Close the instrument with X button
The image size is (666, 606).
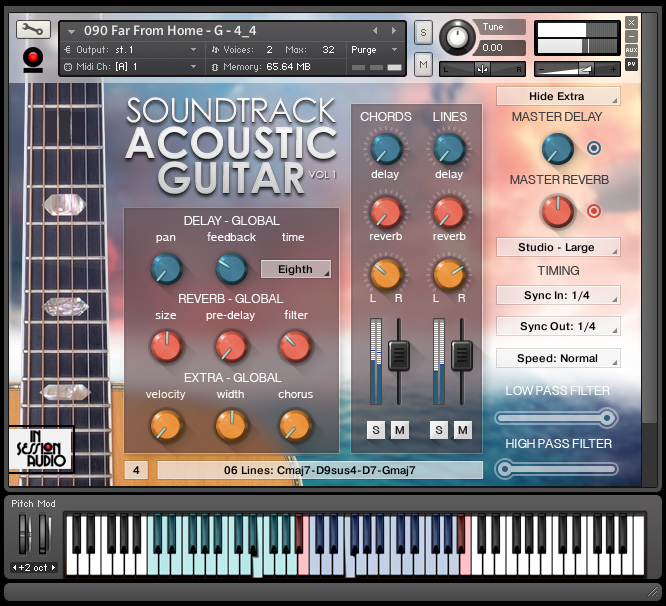pyautogui.click(x=631, y=22)
